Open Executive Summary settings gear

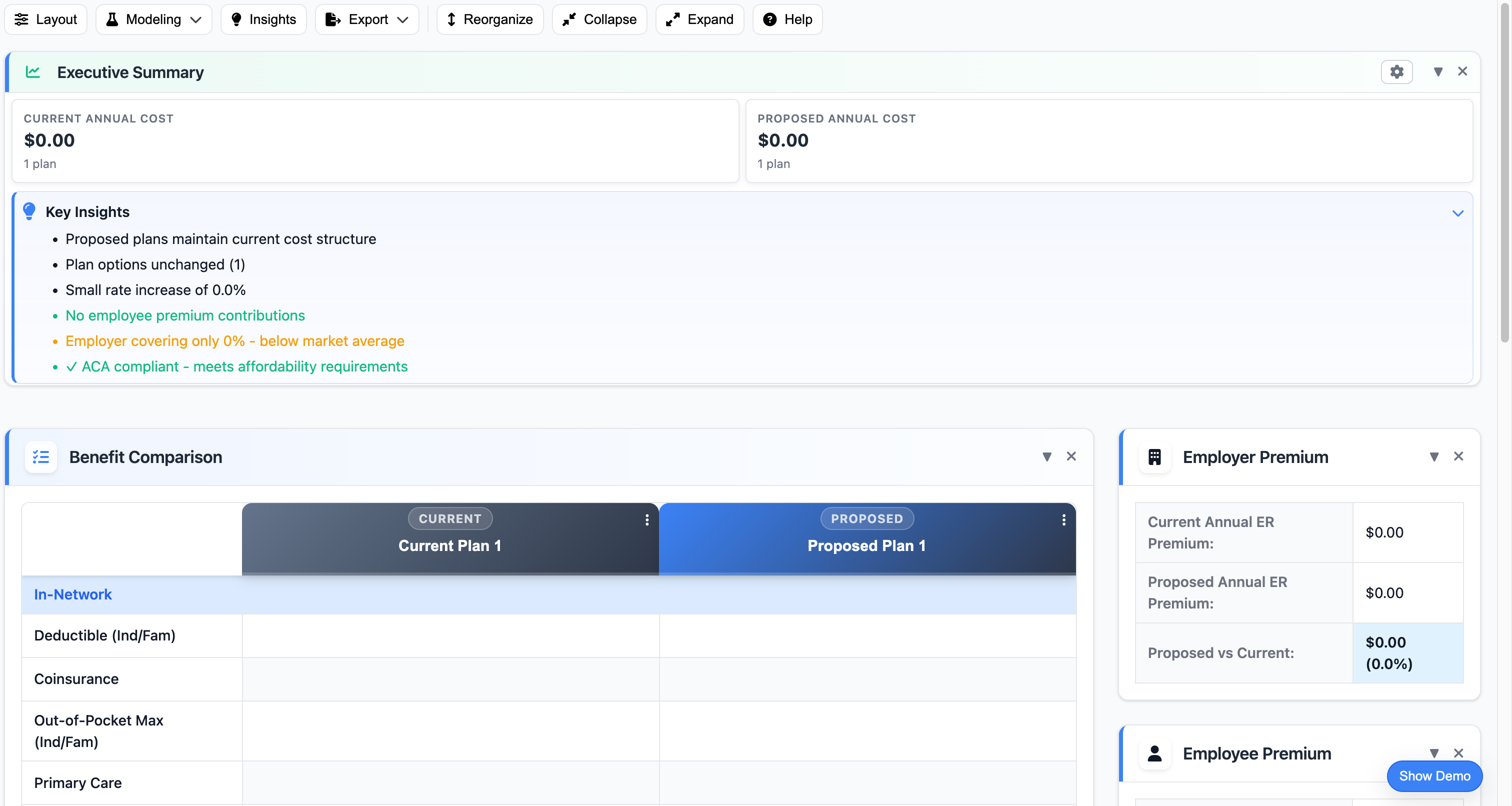[1396, 71]
